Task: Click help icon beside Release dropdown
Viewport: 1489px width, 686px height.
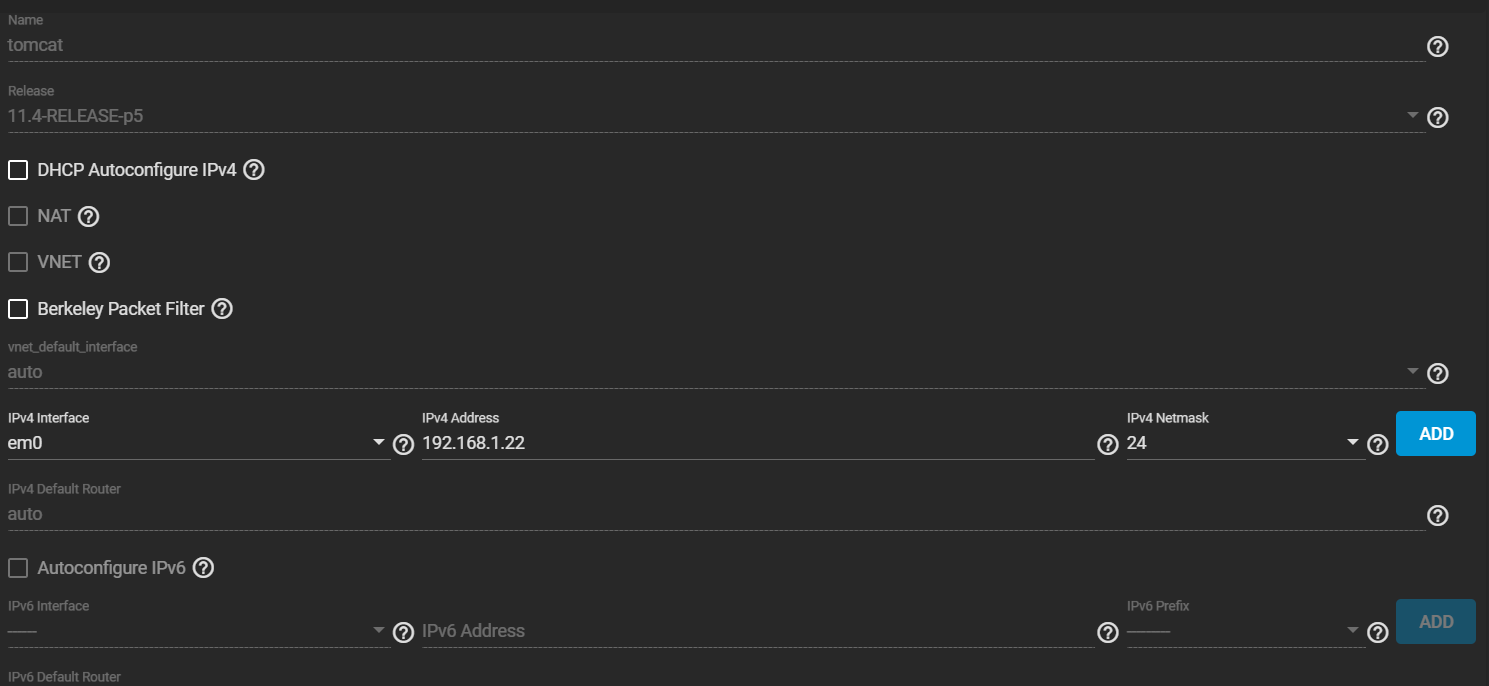Action: click(1437, 118)
